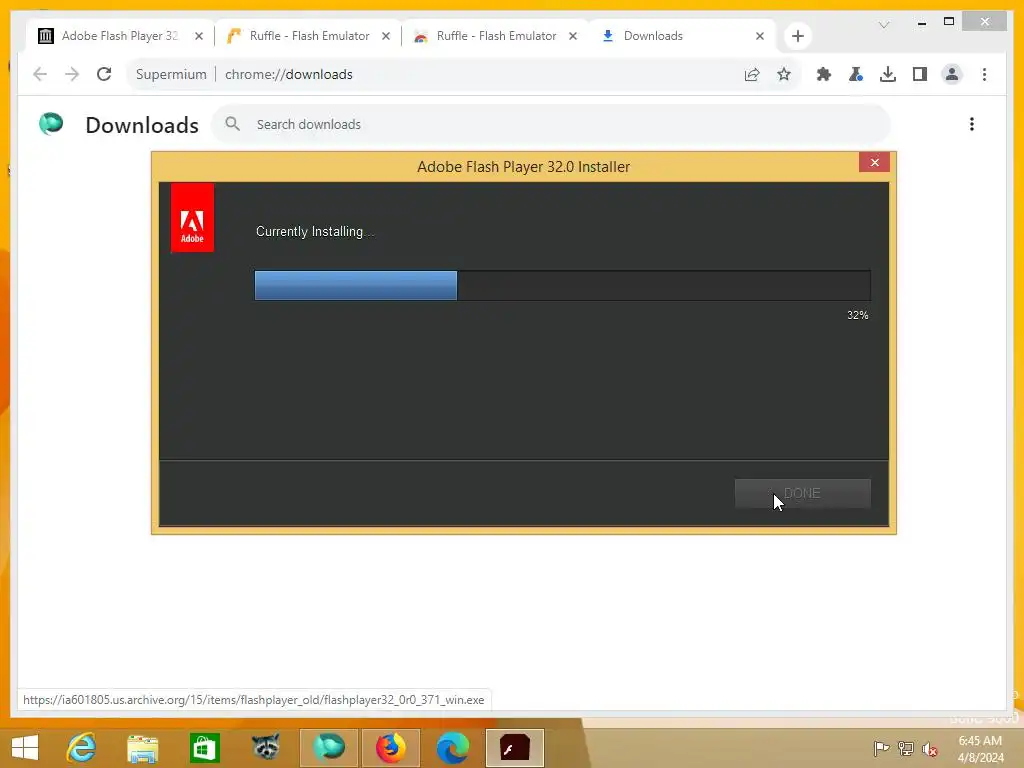Open the Windows Start button
Screen dimensions: 1024x768
pyautogui.click(x=25, y=748)
